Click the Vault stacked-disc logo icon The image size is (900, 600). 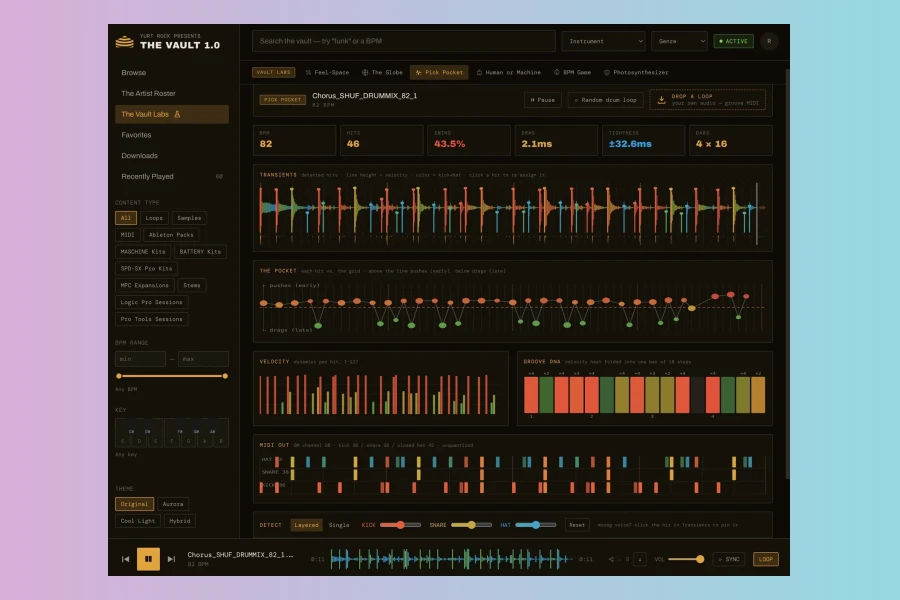tap(125, 42)
